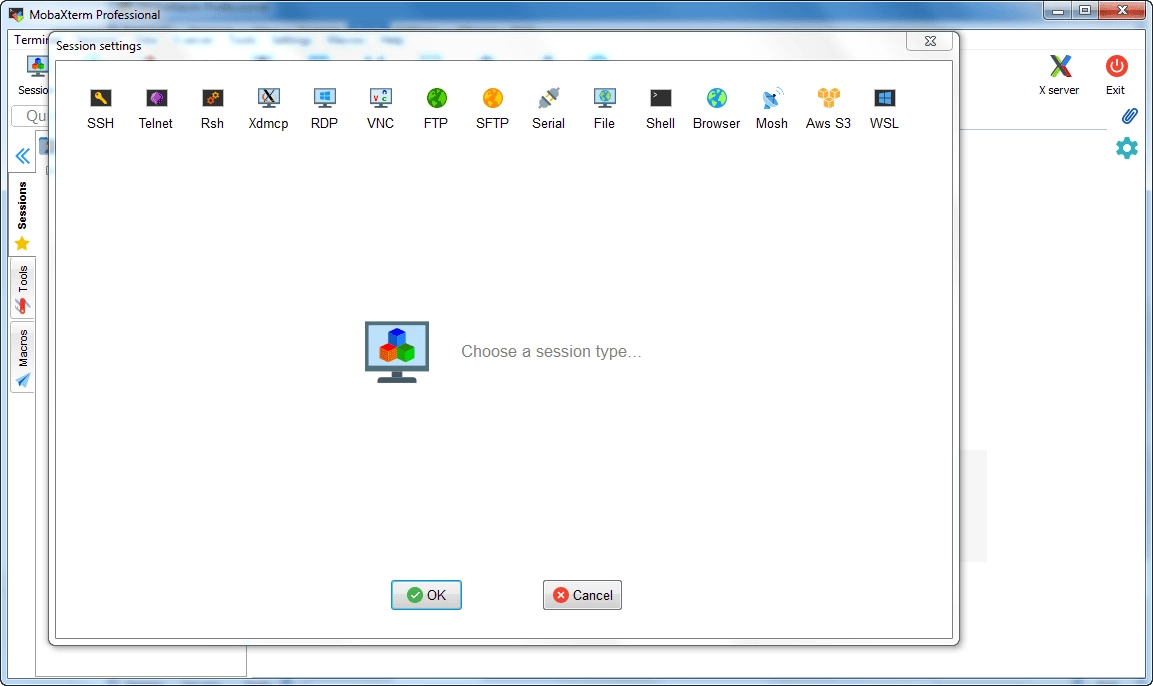
Task: Choose the RDP session icon
Action: 324,109
